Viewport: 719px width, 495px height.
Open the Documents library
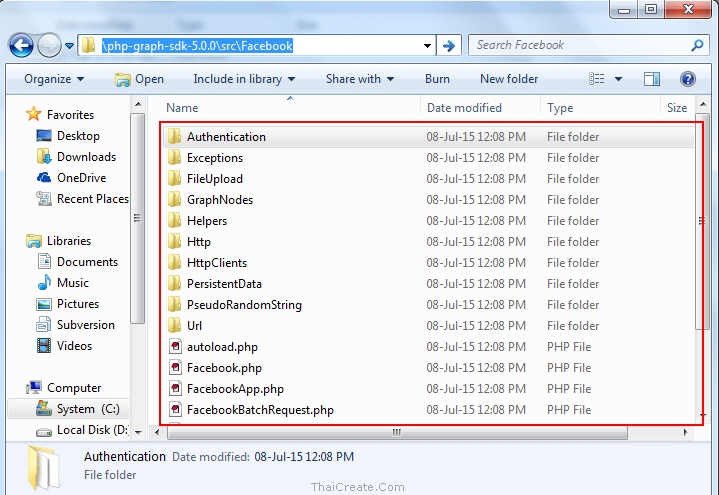pos(77,262)
